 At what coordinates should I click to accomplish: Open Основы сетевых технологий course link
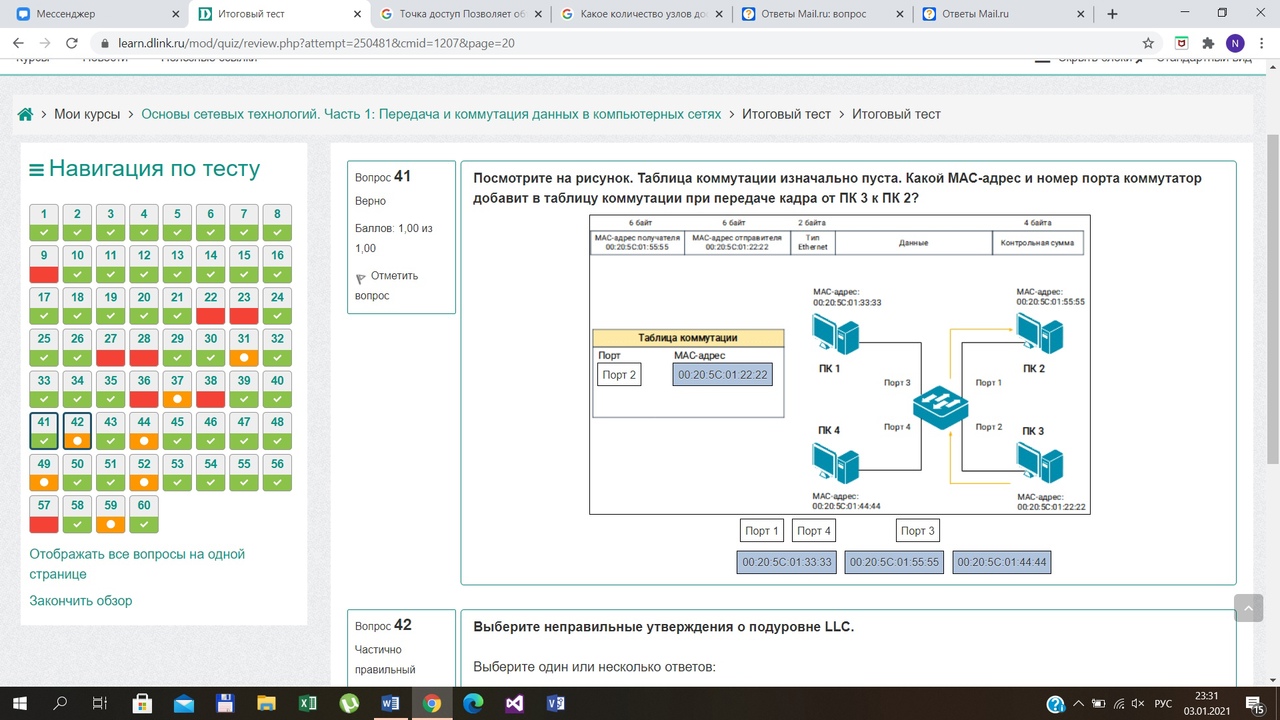point(431,114)
